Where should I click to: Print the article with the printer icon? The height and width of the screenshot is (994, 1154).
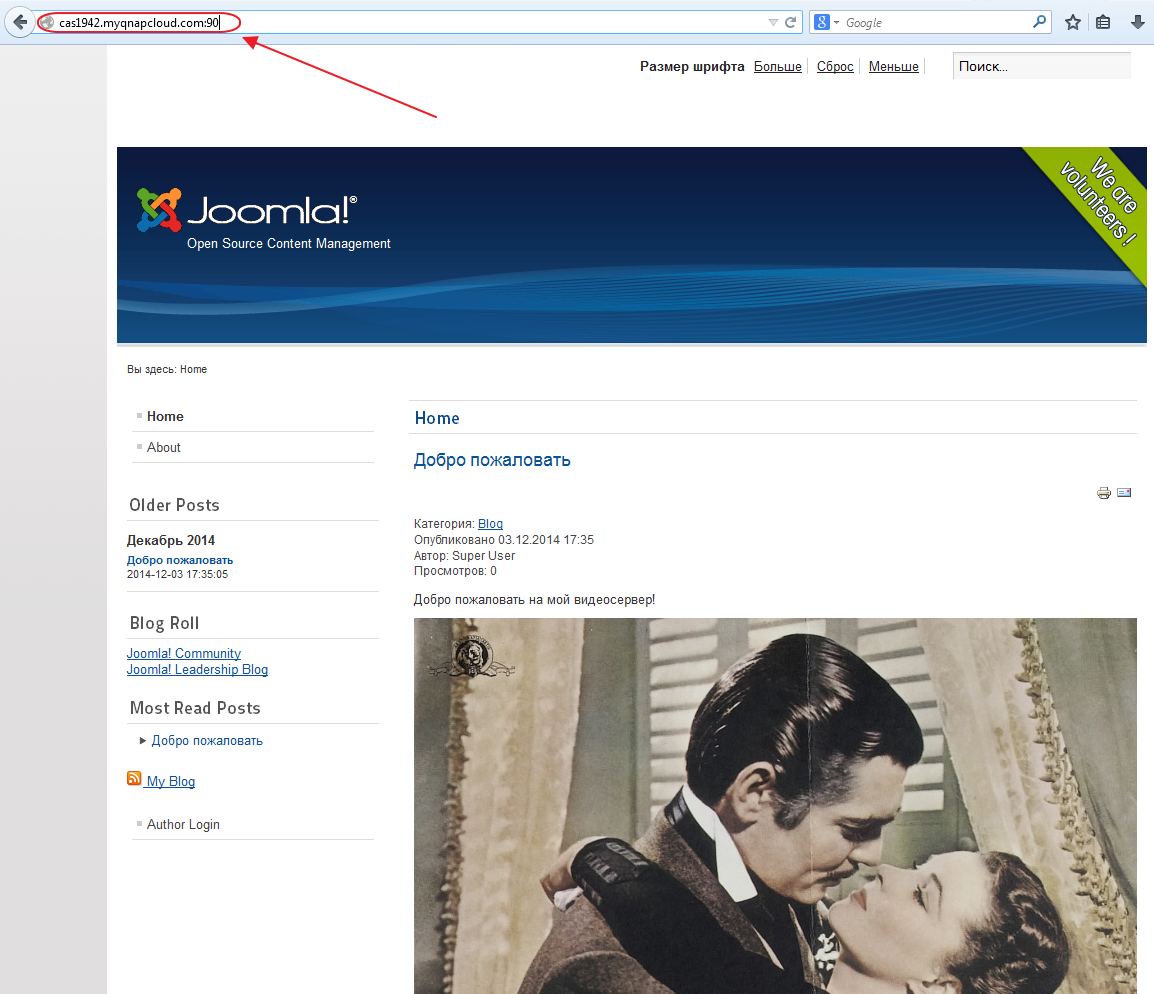[1104, 493]
